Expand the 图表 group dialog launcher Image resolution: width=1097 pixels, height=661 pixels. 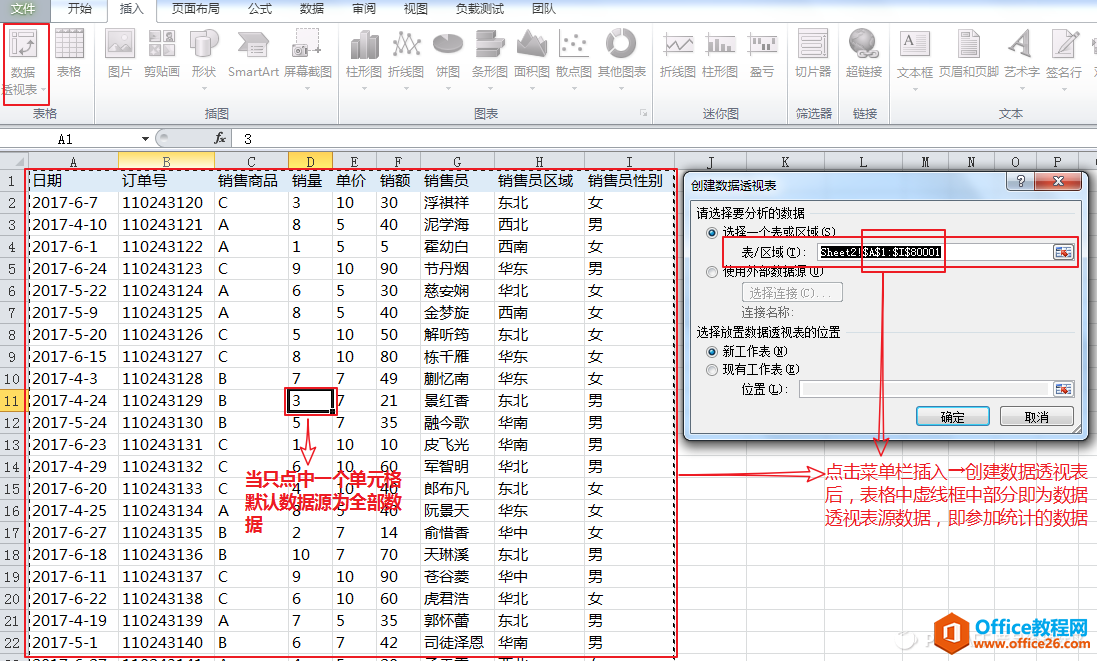642,114
